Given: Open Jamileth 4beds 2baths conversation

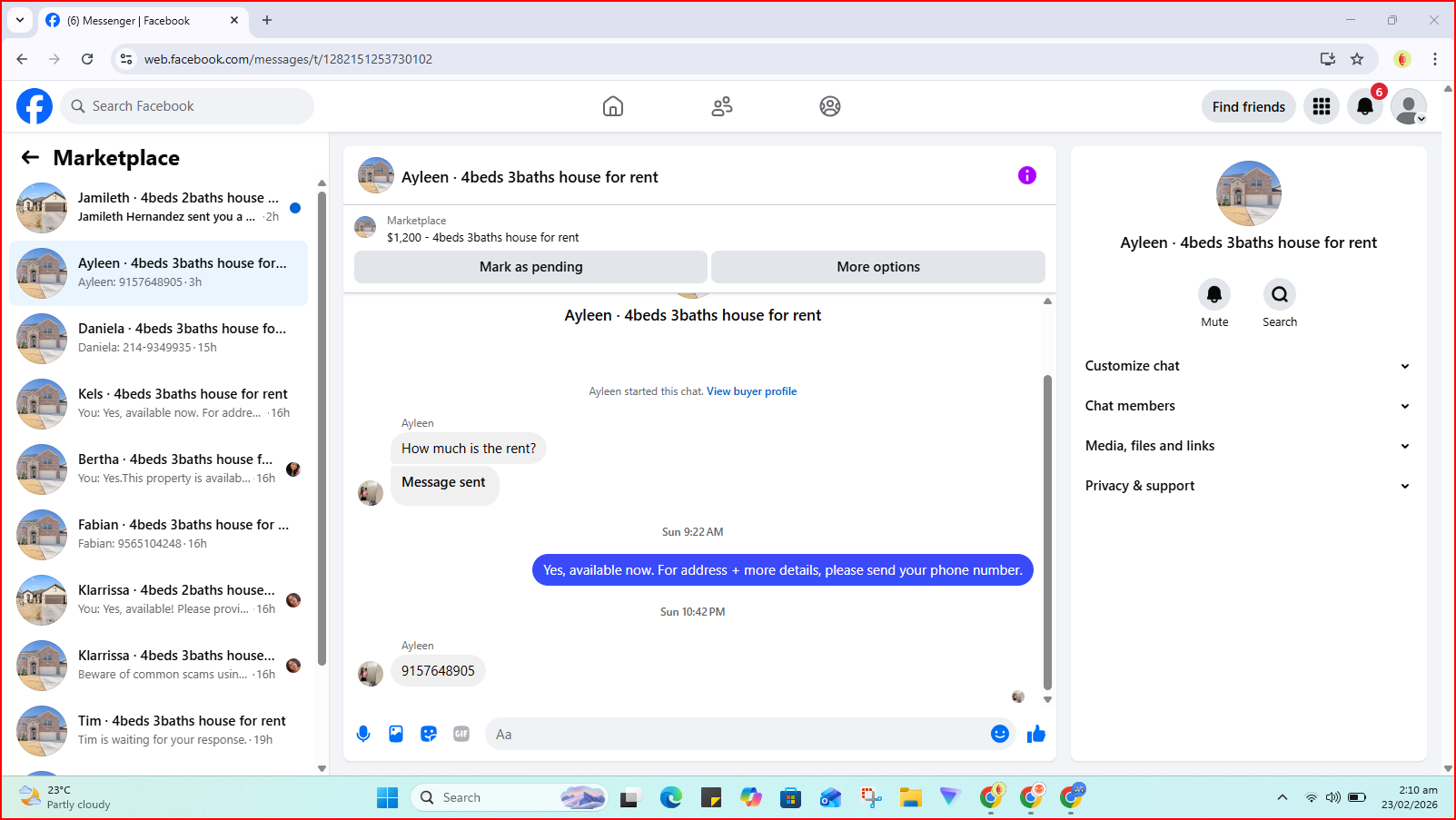Looking at the screenshot, I should pos(159,208).
